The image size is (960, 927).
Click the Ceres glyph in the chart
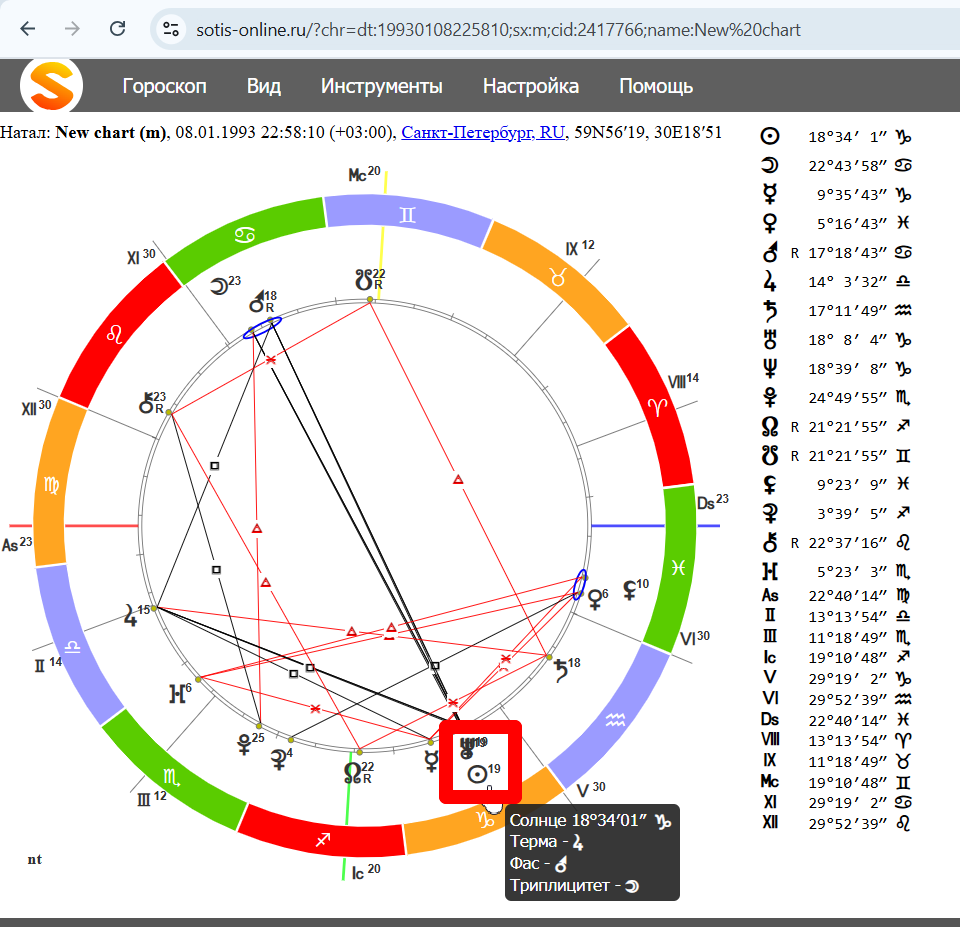tap(279, 759)
